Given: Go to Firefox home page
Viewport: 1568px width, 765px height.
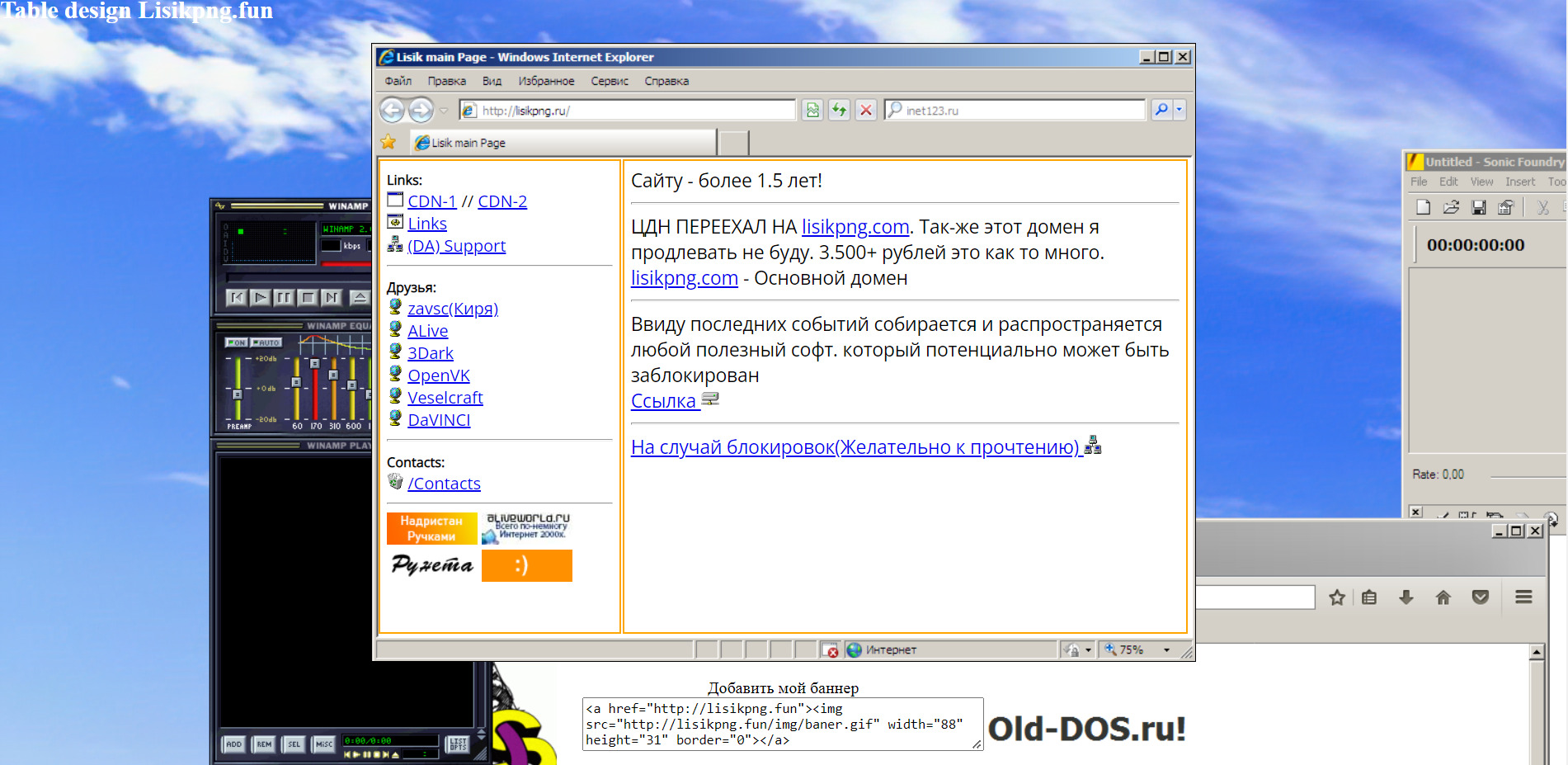Looking at the screenshot, I should coord(1443,597).
